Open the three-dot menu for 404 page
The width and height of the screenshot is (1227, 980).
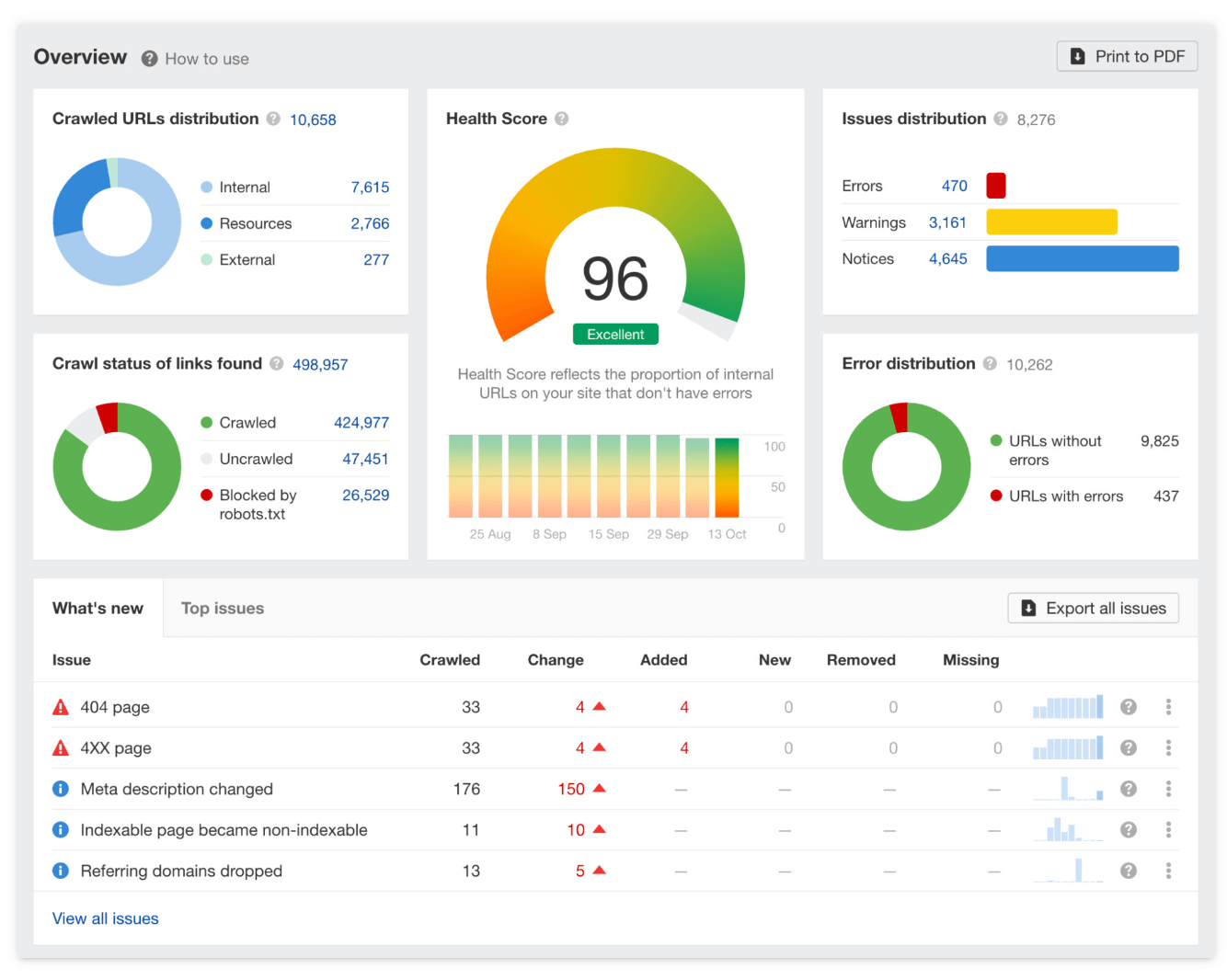[1169, 707]
